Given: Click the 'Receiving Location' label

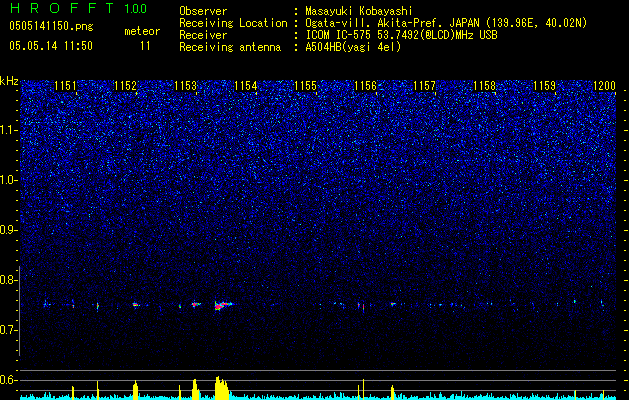Looking at the screenshot, I should click(x=233, y=23).
